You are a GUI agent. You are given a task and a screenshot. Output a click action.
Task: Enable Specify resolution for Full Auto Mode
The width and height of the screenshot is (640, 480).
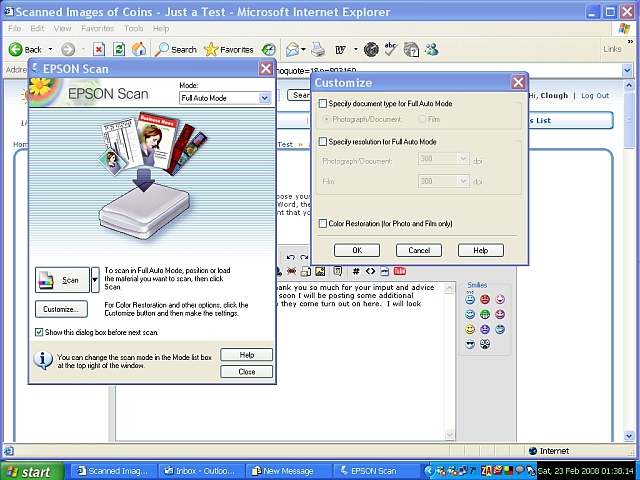point(323,142)
